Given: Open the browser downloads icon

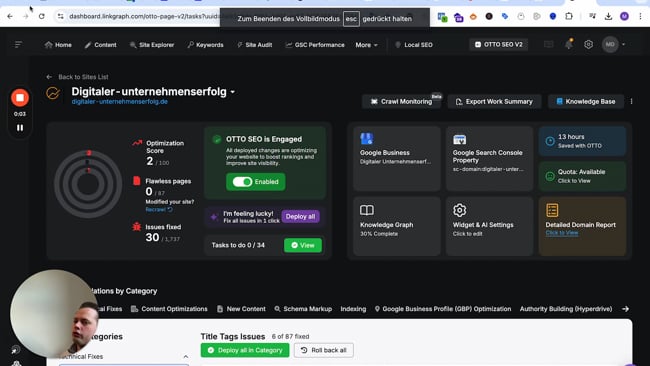Looking at the screenshot, I should [x=608, y=16].
